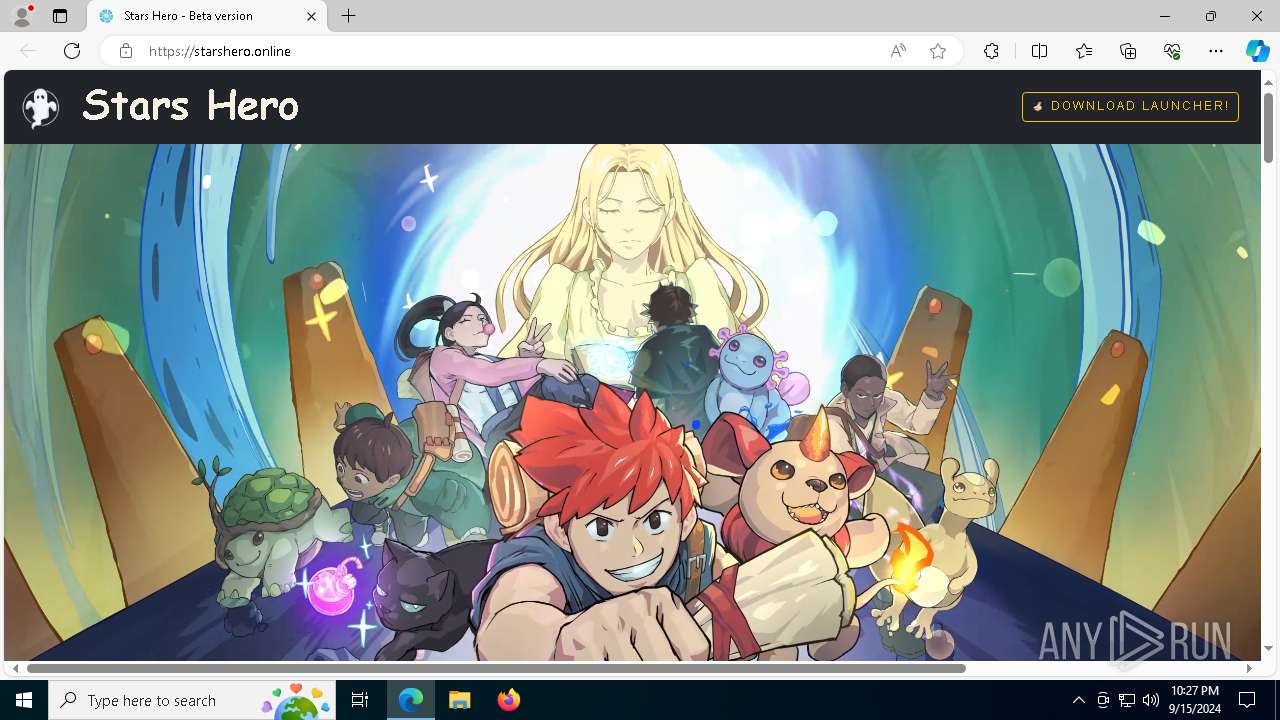
Task: Open the notification center icon
Action: (1247, 700)
